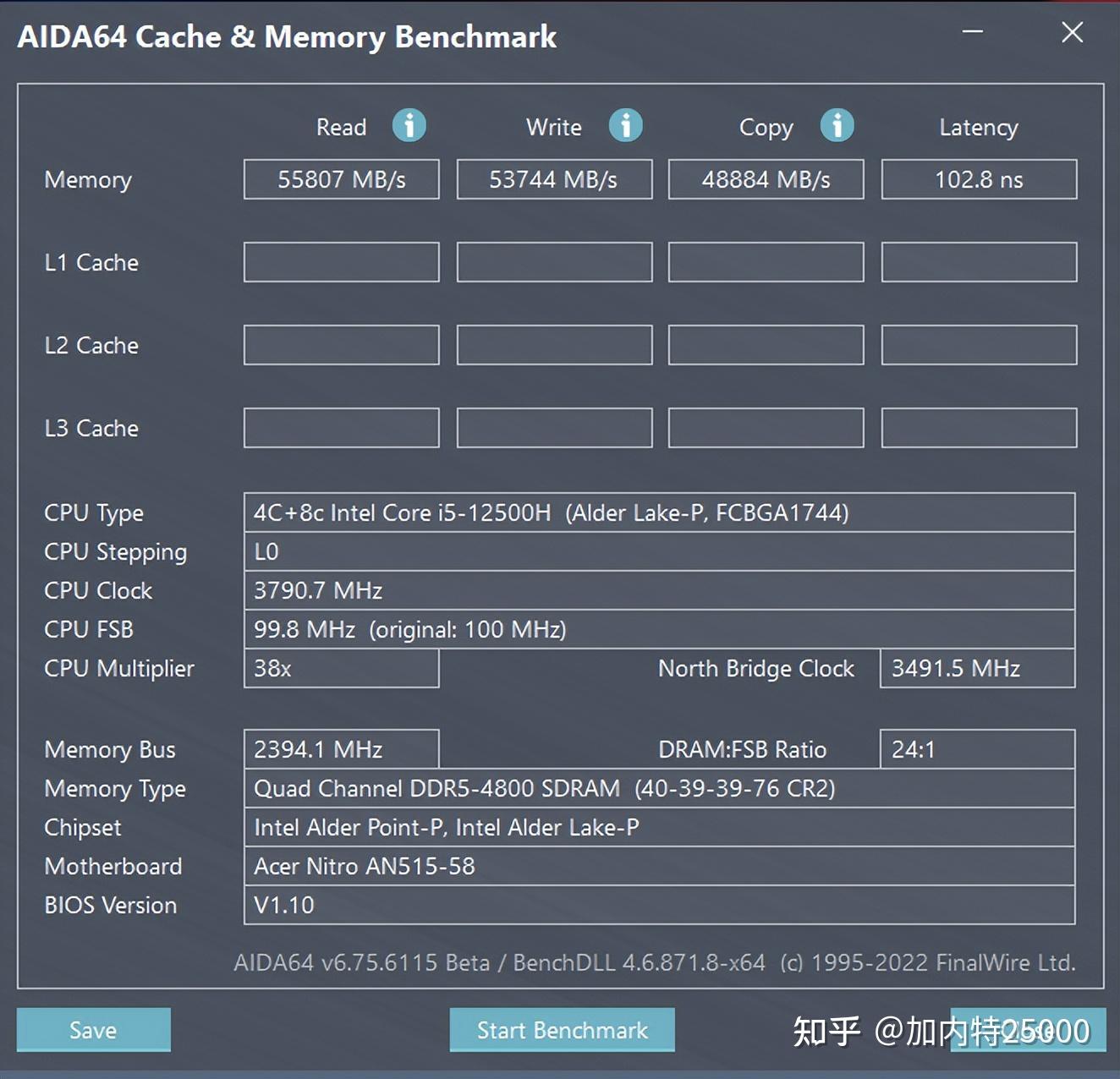Select Memory Read value 55807 MB/s

tap(342, 179)
